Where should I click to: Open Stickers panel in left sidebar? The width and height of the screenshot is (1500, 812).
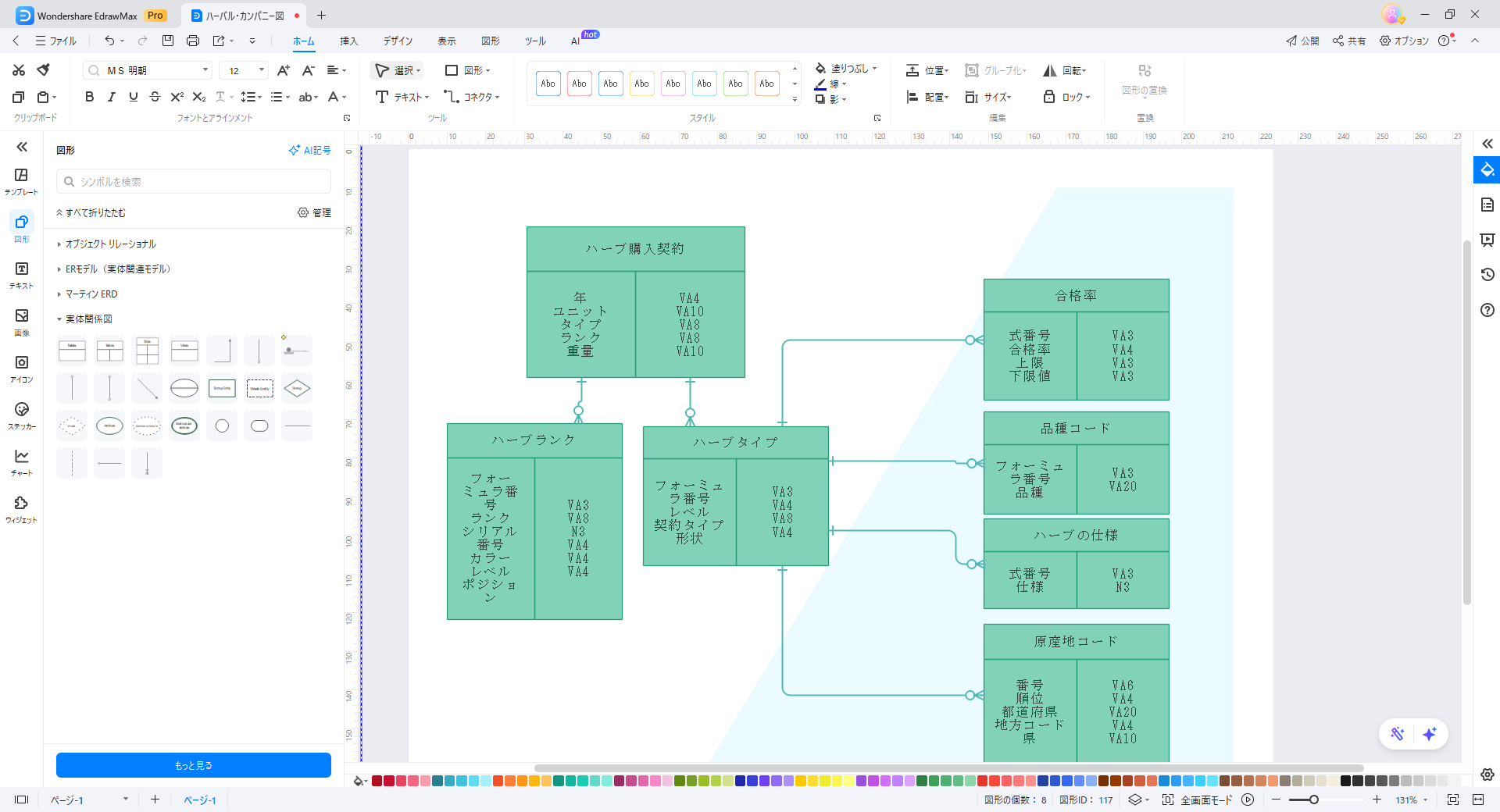coord(21,415)
